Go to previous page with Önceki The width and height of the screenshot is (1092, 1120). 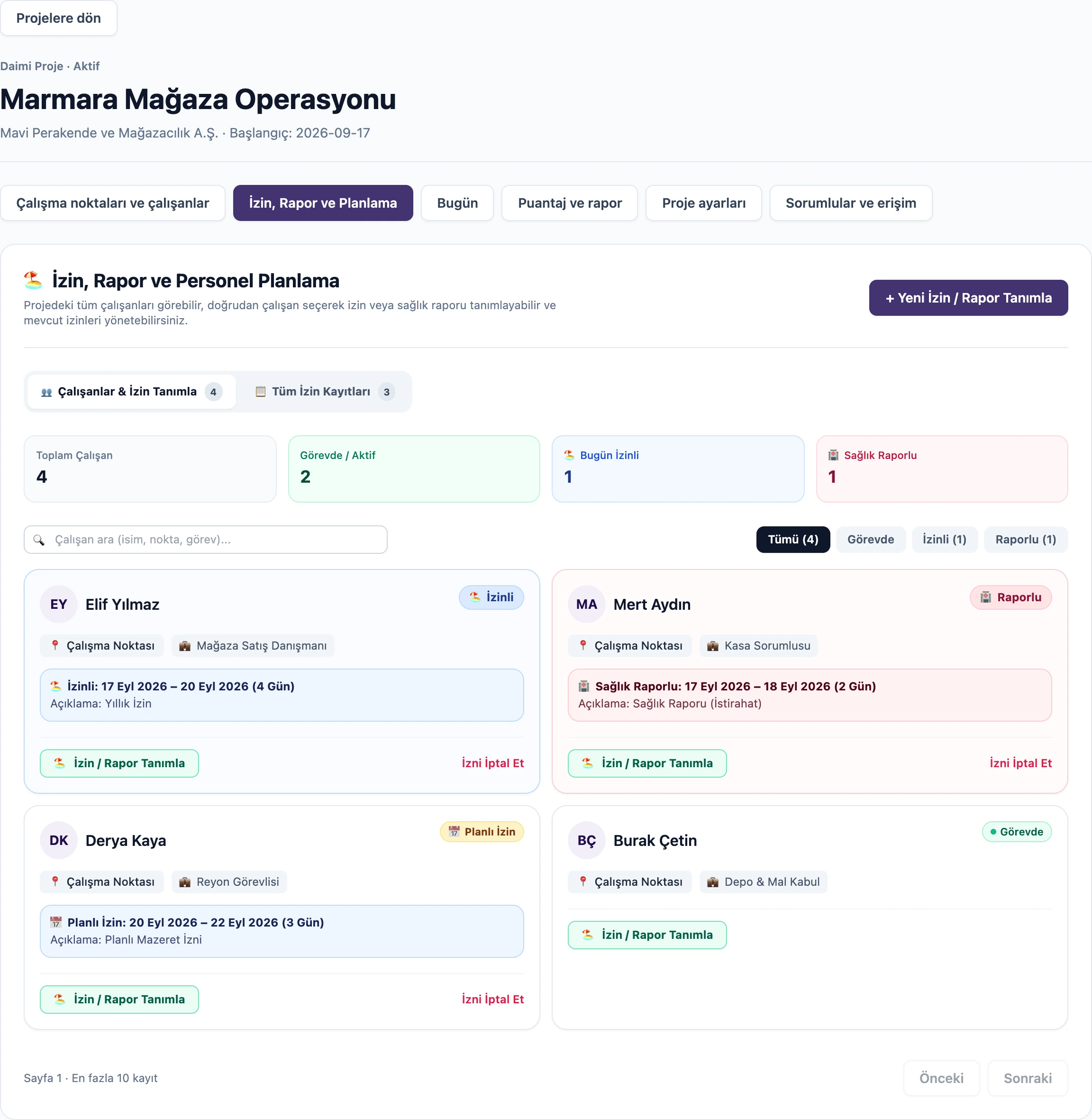(941, 1079)
